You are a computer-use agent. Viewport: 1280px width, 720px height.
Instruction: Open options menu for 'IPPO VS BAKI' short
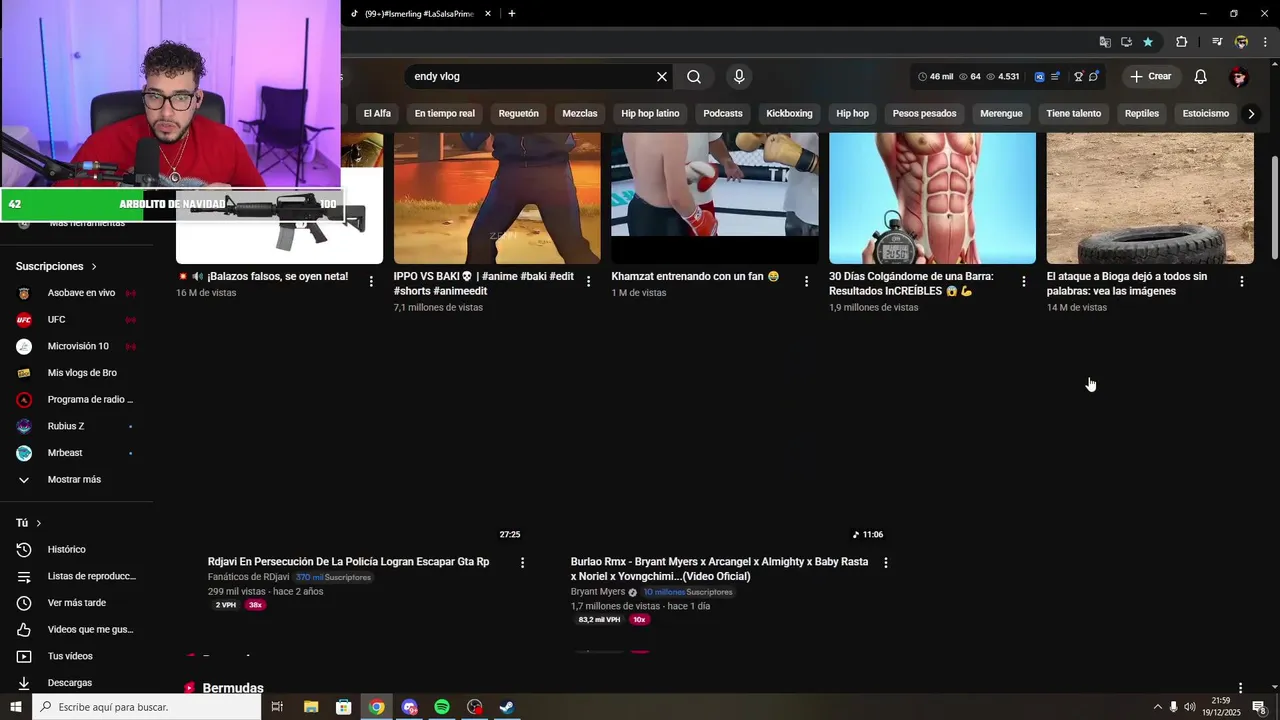click(x=588, y=282)
